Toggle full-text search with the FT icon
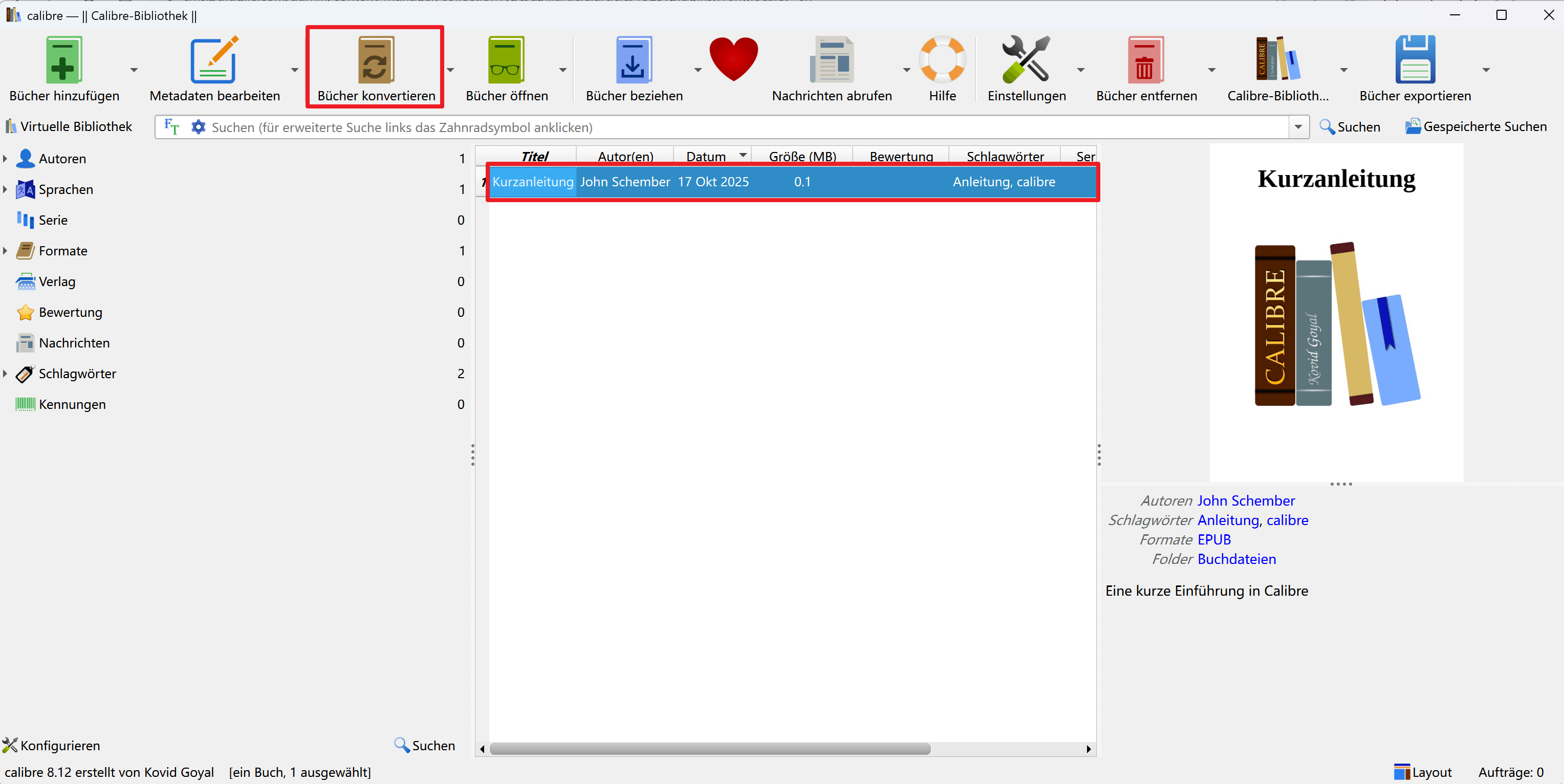This screenshot has width=1564, height=784. [x=171, y=126]
